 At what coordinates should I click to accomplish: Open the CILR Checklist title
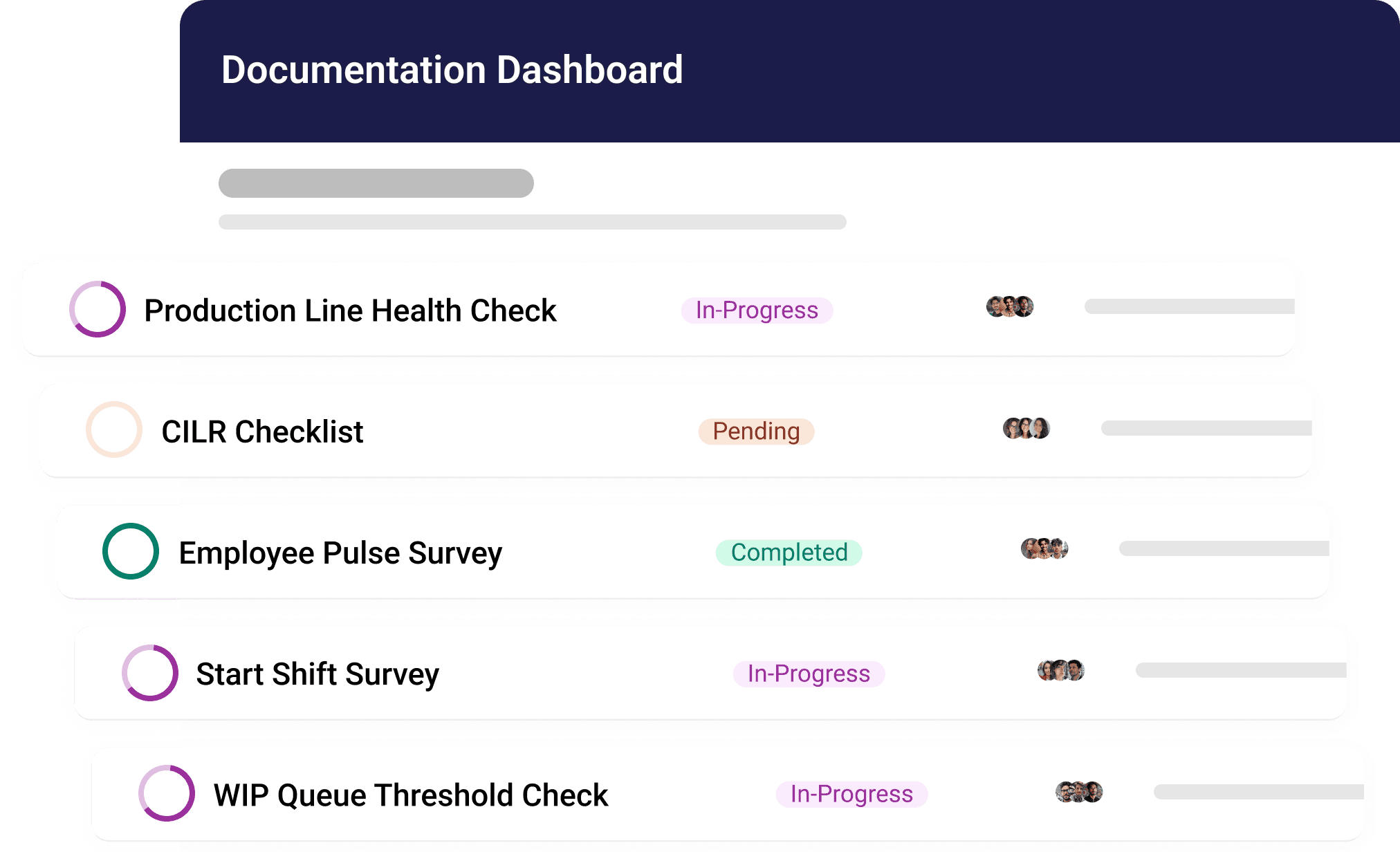(x=262, y=432)
